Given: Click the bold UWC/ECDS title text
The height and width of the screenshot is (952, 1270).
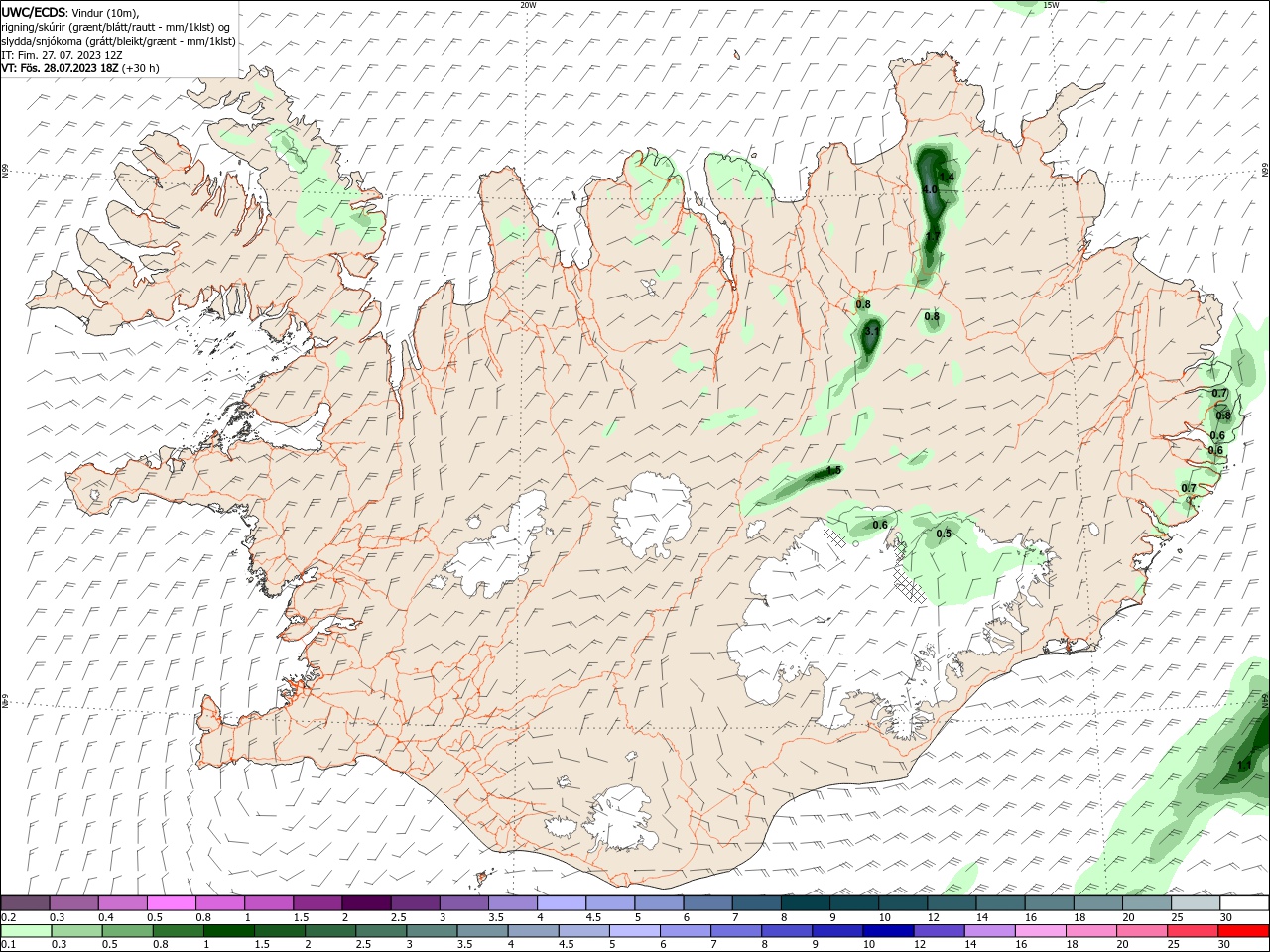Looking at the screenshot, I should pyautogui.click(x=34, y=12).
